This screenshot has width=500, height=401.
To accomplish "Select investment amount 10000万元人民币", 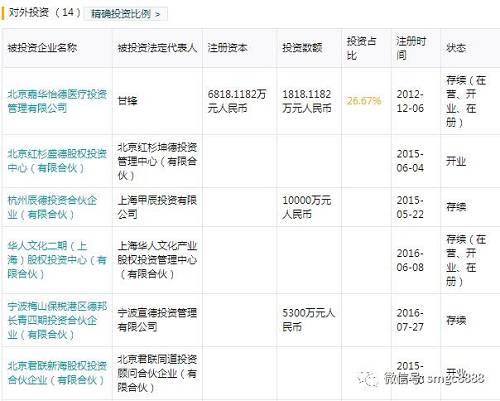I will coord(307,207).
